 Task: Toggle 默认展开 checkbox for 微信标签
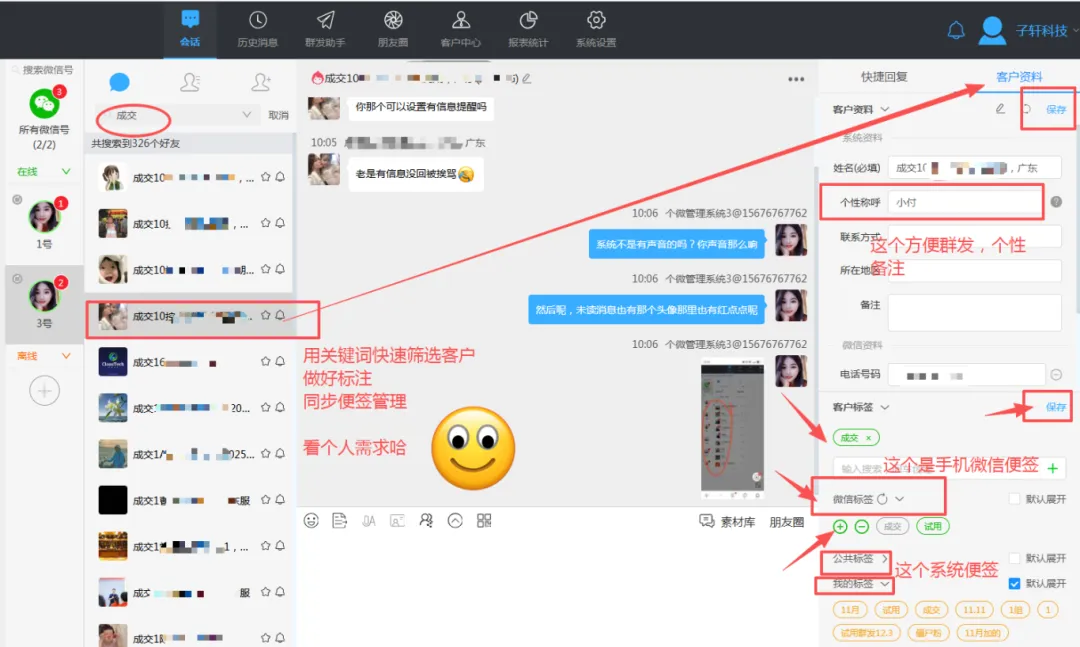(x=1014, y=499)
